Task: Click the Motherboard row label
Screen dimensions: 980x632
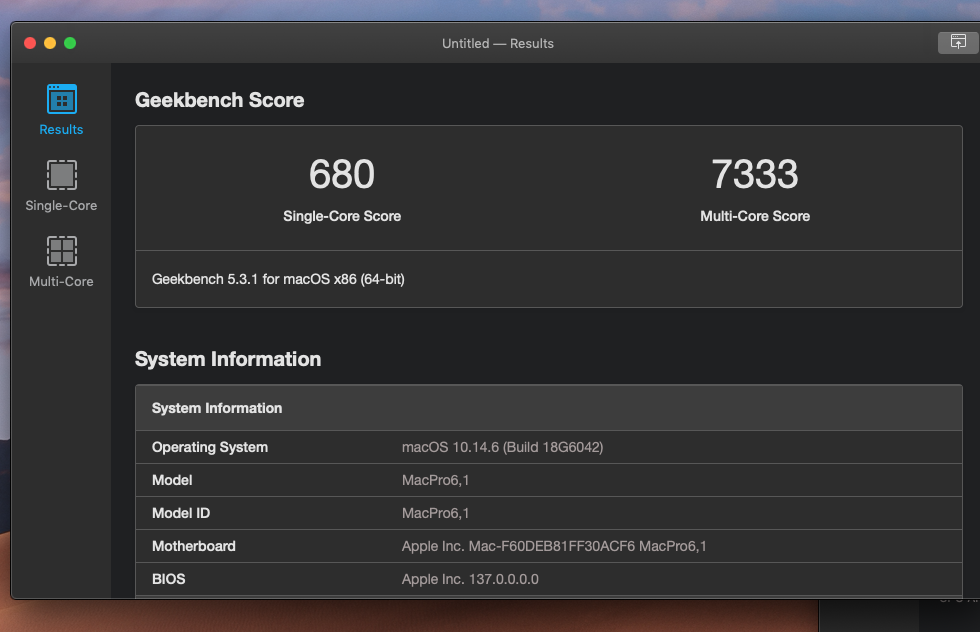Action: tap(194, 546)
